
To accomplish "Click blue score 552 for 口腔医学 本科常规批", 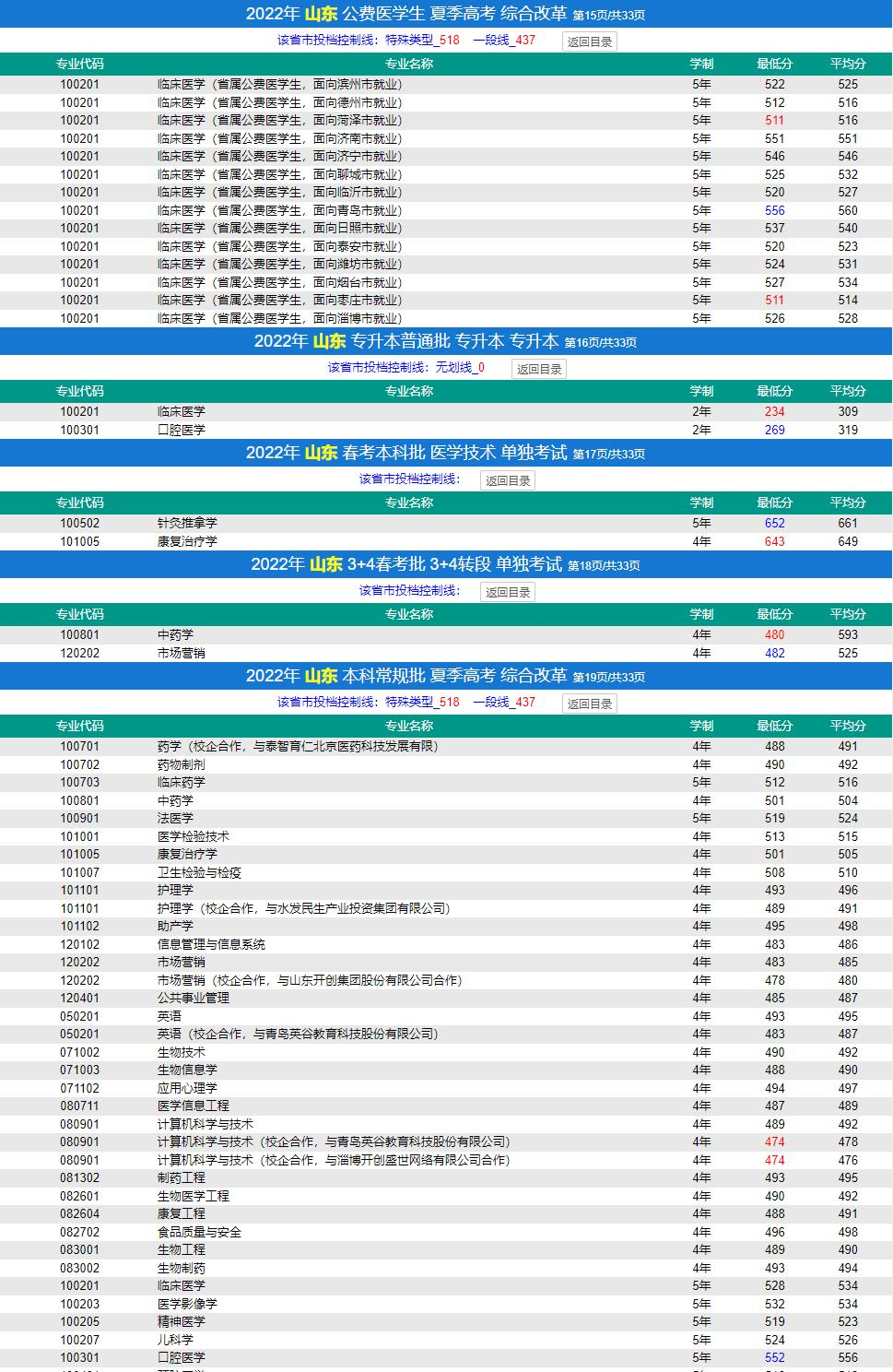I will click(x=774, y=1358).
